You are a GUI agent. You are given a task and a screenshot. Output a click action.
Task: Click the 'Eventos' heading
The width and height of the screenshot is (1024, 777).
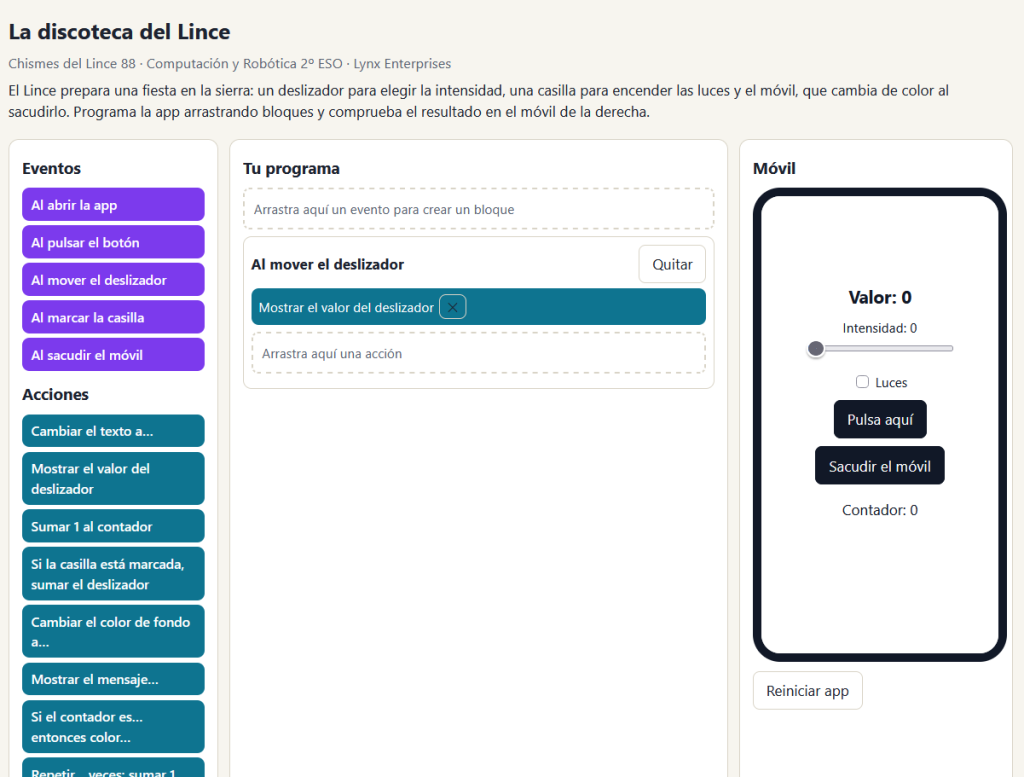(52, 168)
